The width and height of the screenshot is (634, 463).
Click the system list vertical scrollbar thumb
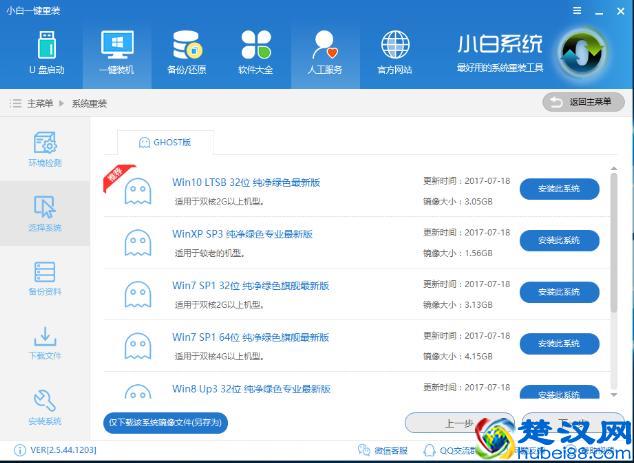coord(614,243)
